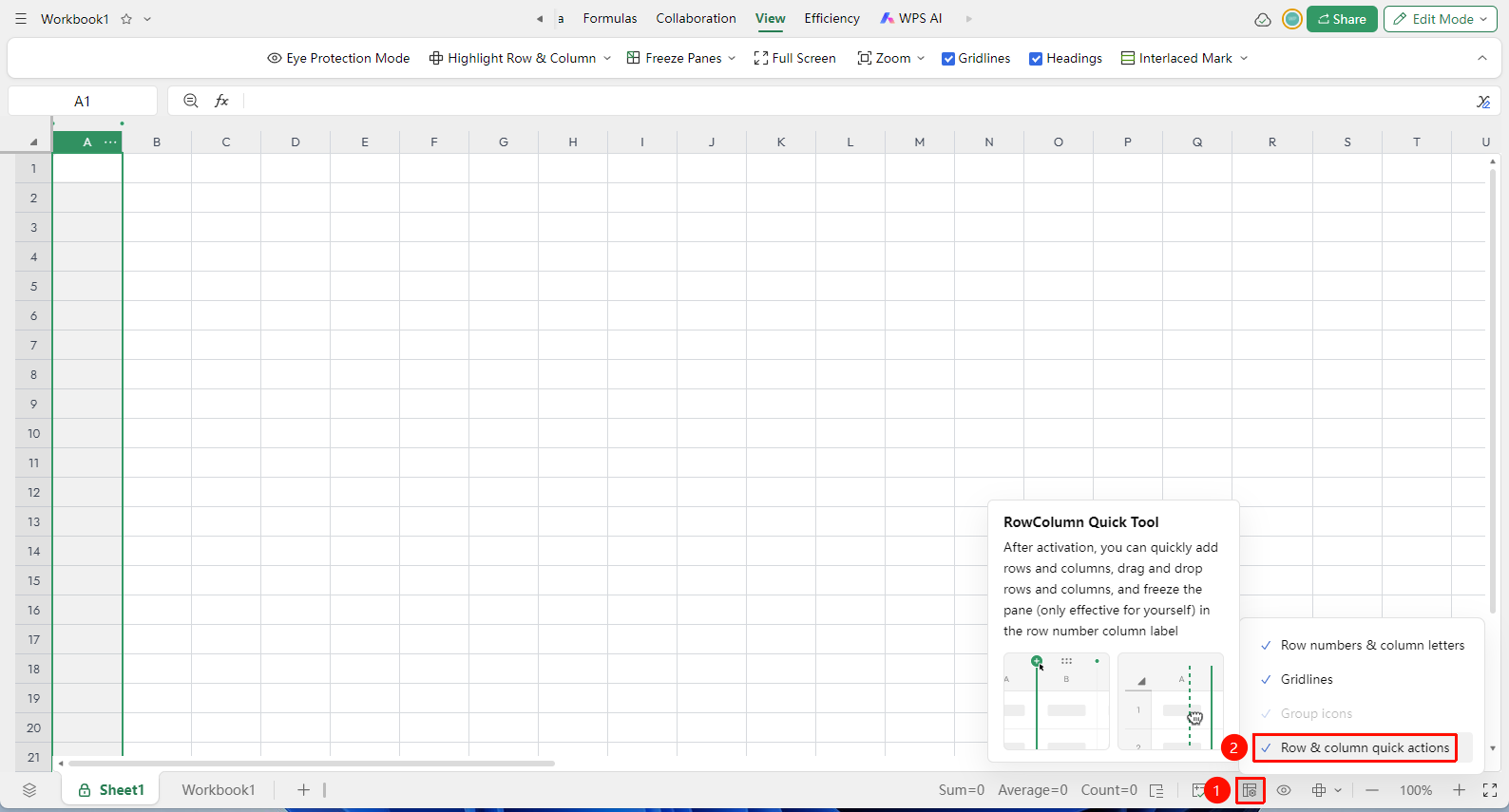Select the Workbook1 sheet tab
The image size is (1509, 812).
(219, 790)
